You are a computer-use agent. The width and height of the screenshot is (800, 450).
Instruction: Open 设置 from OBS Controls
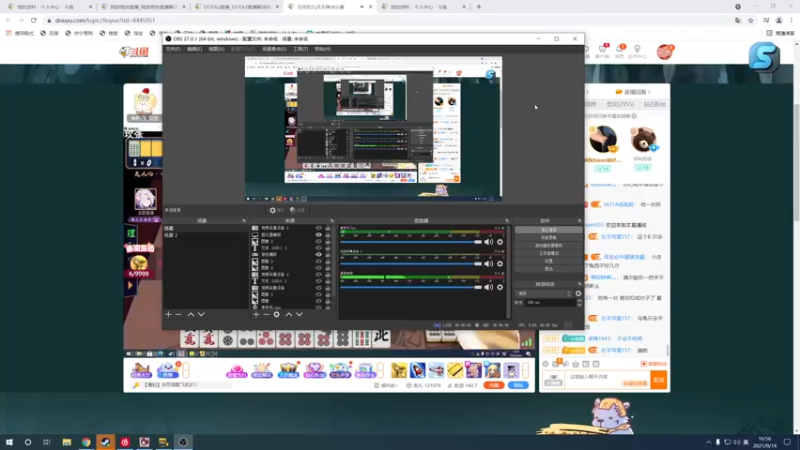pyautogui.click(x=548, y=261)
